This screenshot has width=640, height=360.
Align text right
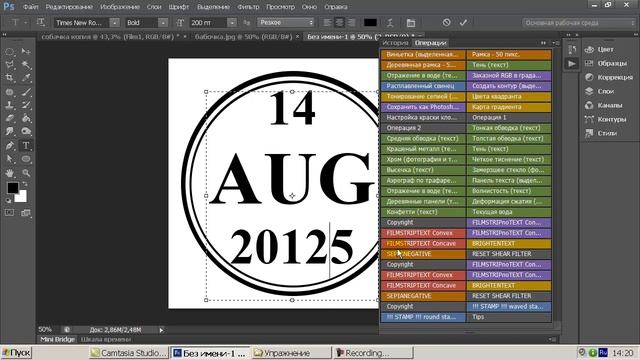click(351, 22)
